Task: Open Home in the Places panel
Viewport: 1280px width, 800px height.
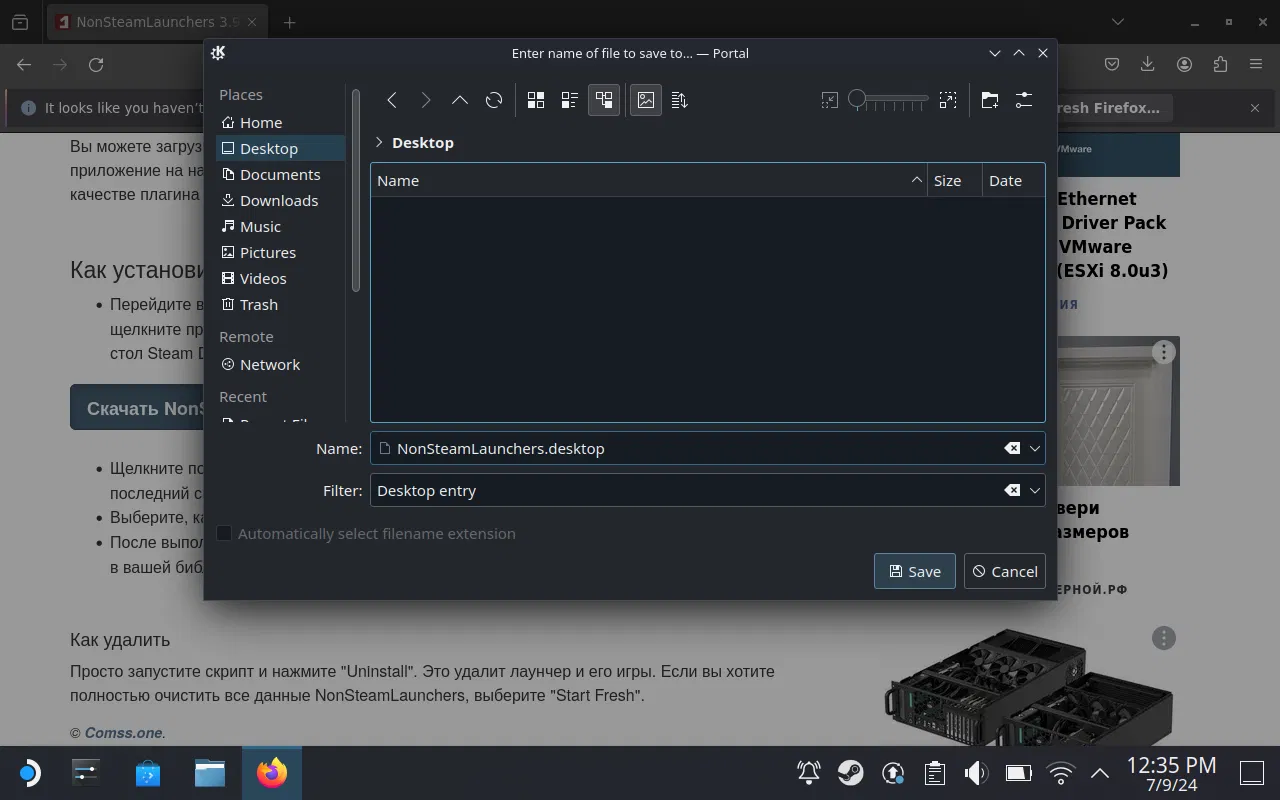Action: (281, 122)
